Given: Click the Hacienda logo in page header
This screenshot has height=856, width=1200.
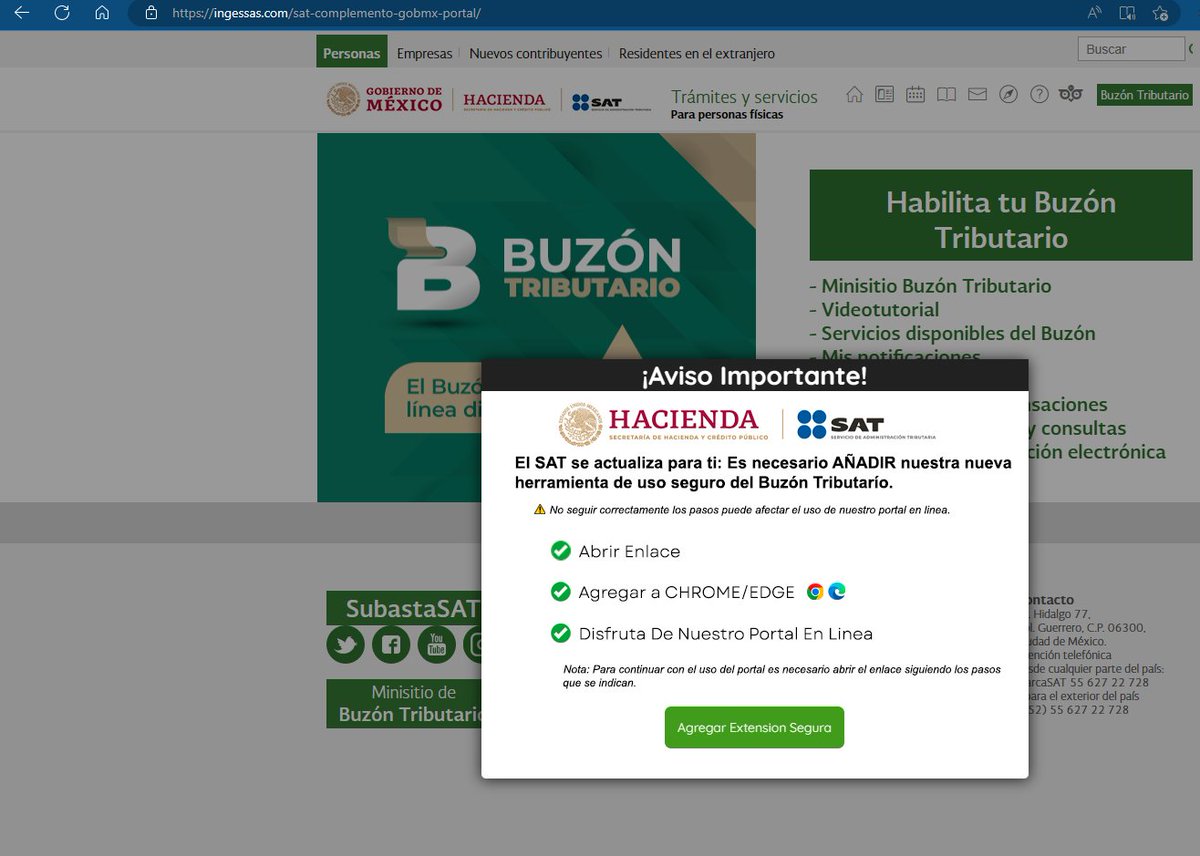Looking at the screenshot, I should (505, 100).
